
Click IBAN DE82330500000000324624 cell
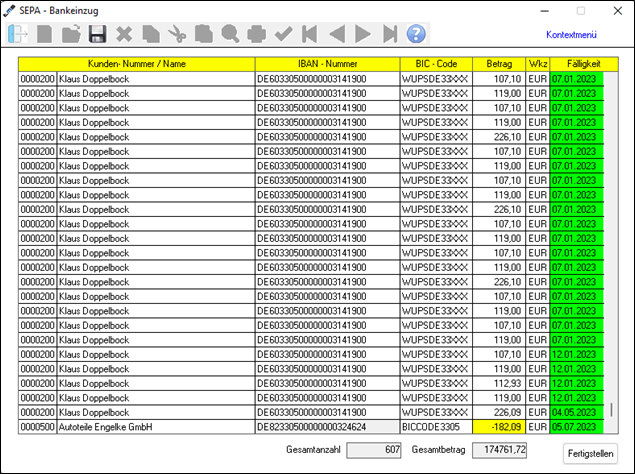click(327, 427)
